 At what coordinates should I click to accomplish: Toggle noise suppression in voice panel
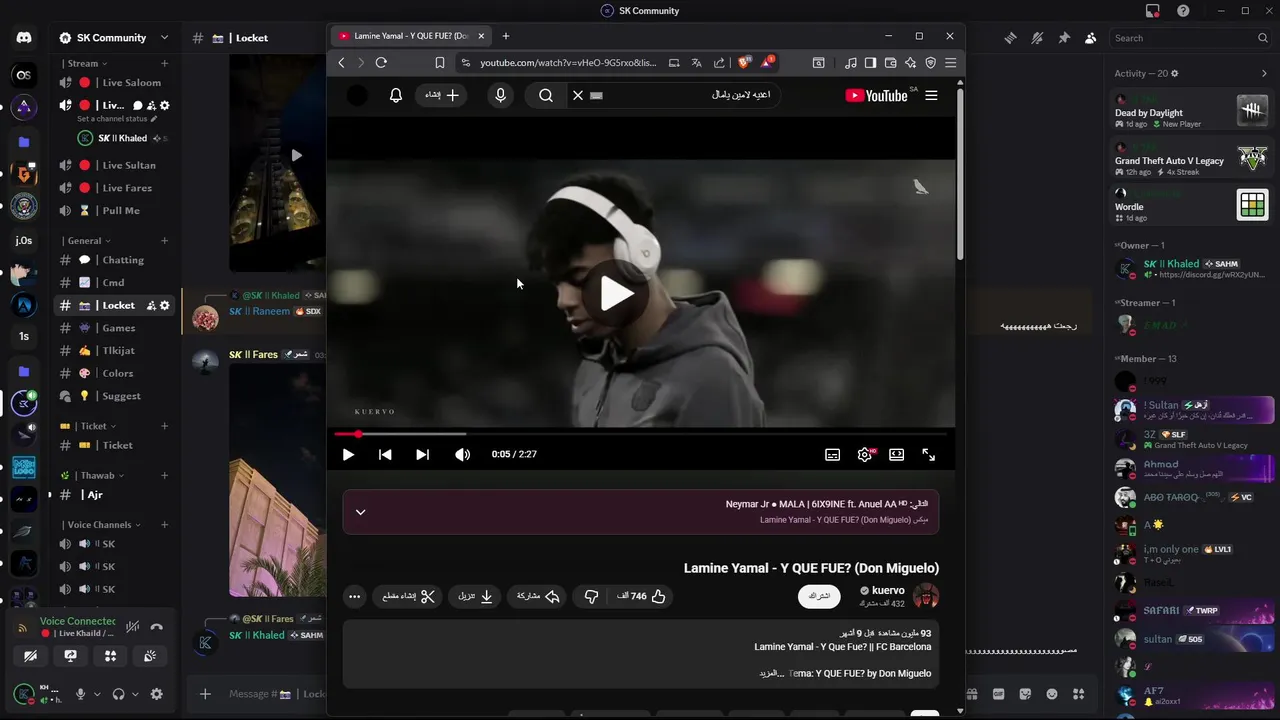pos(133,627)
